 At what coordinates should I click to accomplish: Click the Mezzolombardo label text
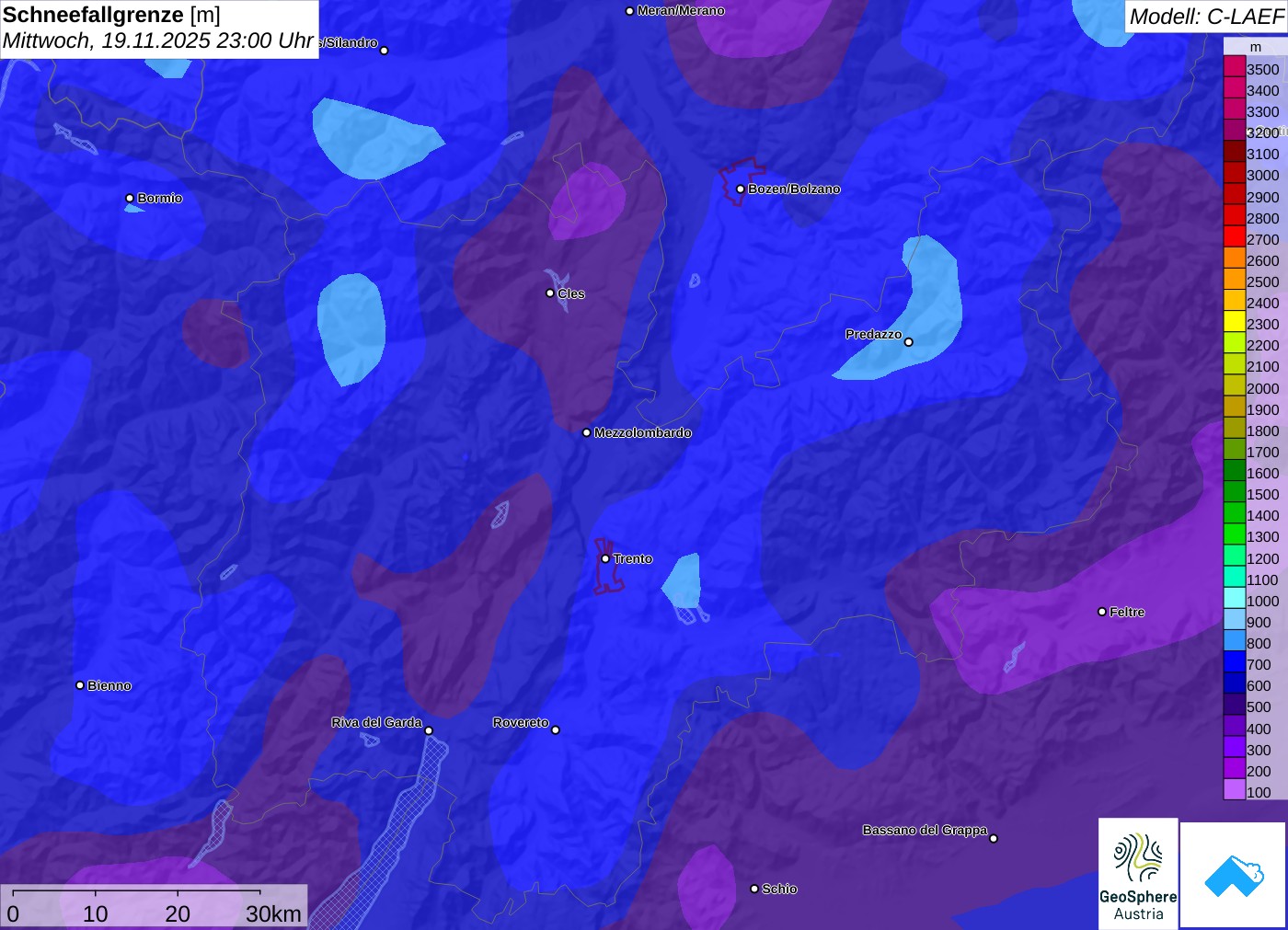point(642,432)
